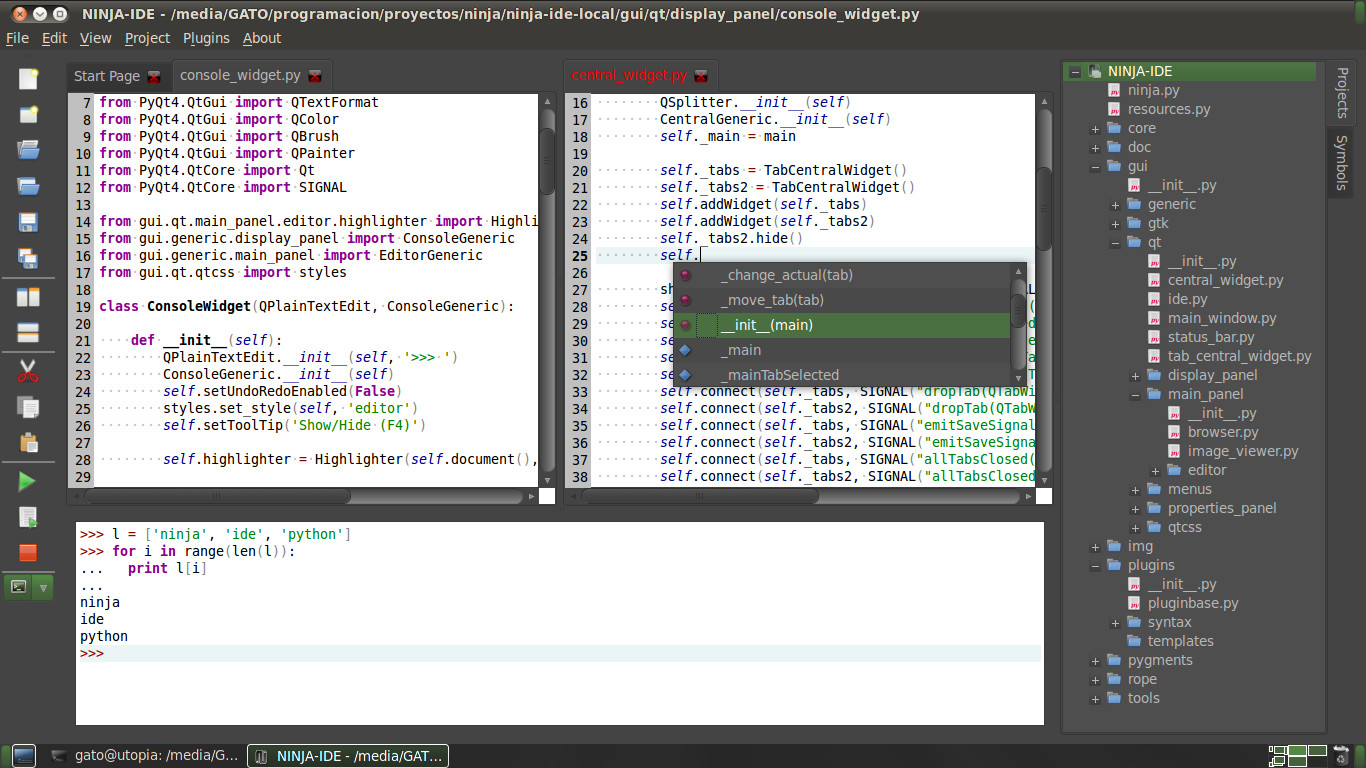Open image_viewer.py in project tree
This screenshot has height=768, width=1366.
(1243, 451)
